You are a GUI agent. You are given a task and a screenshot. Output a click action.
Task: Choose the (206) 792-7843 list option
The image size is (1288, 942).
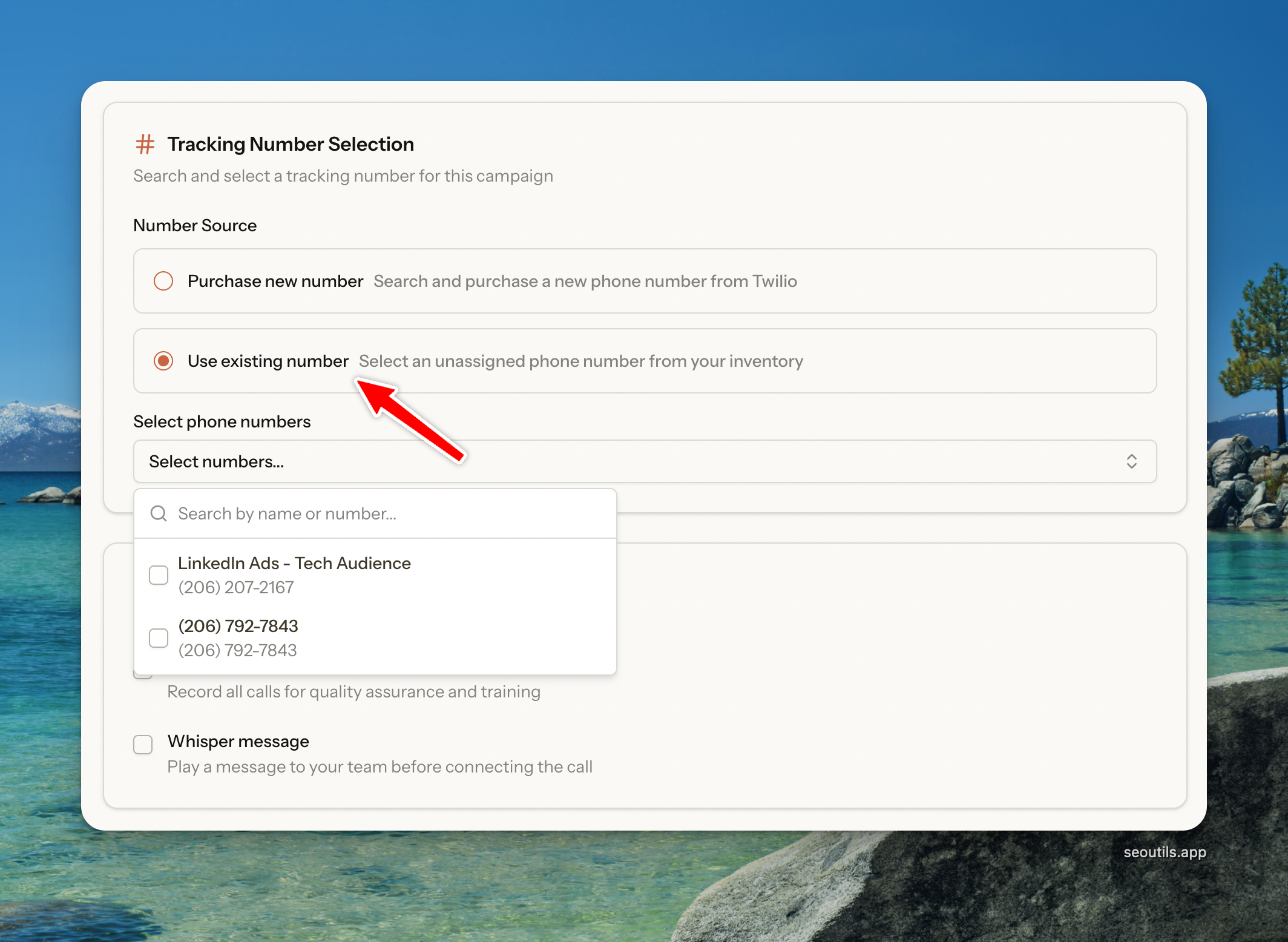pyautogui.click(x=238, y=626)
